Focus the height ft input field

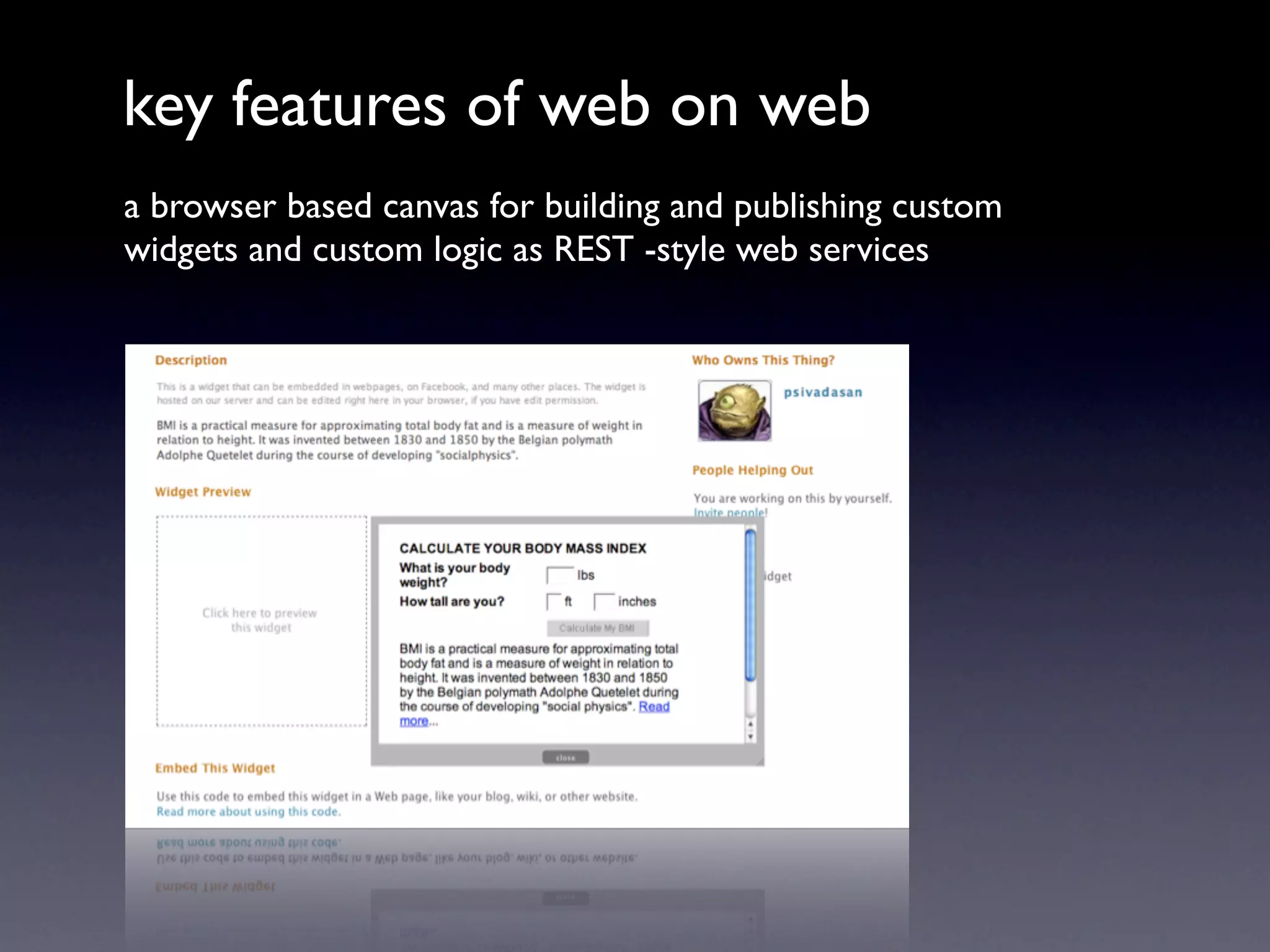pyautogui.click(x=553, y=601)
